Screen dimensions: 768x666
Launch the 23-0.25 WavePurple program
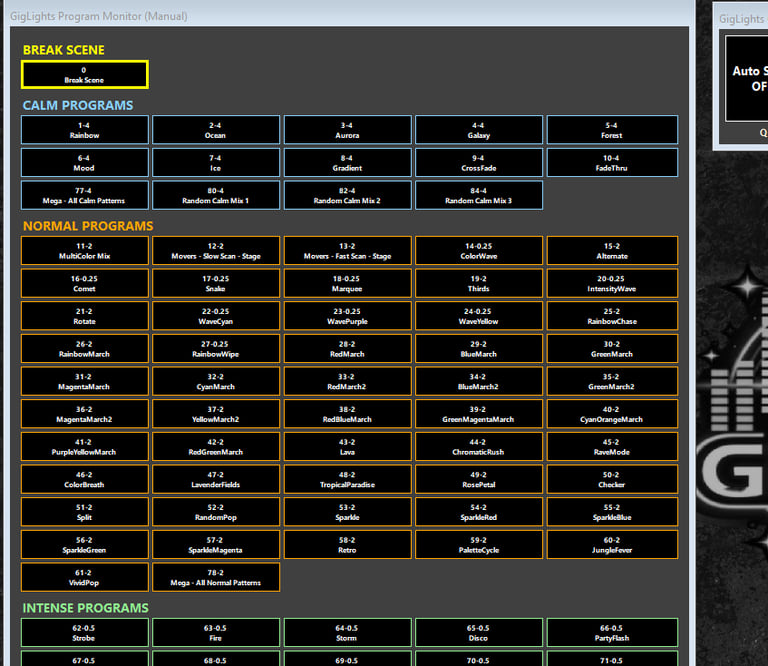point(347,316)
